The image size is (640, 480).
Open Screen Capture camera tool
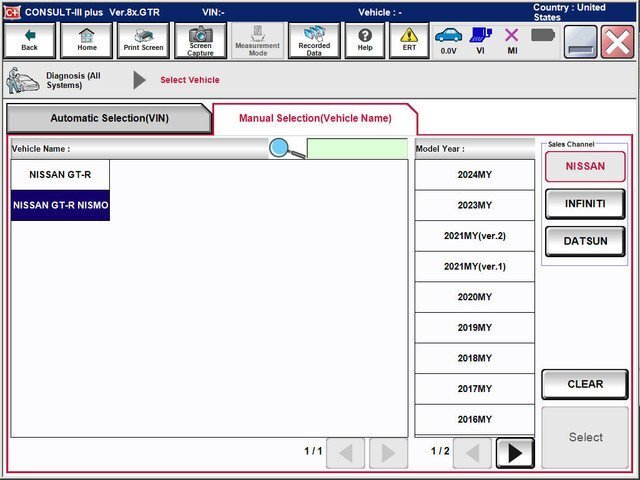[x=200, y=40]
